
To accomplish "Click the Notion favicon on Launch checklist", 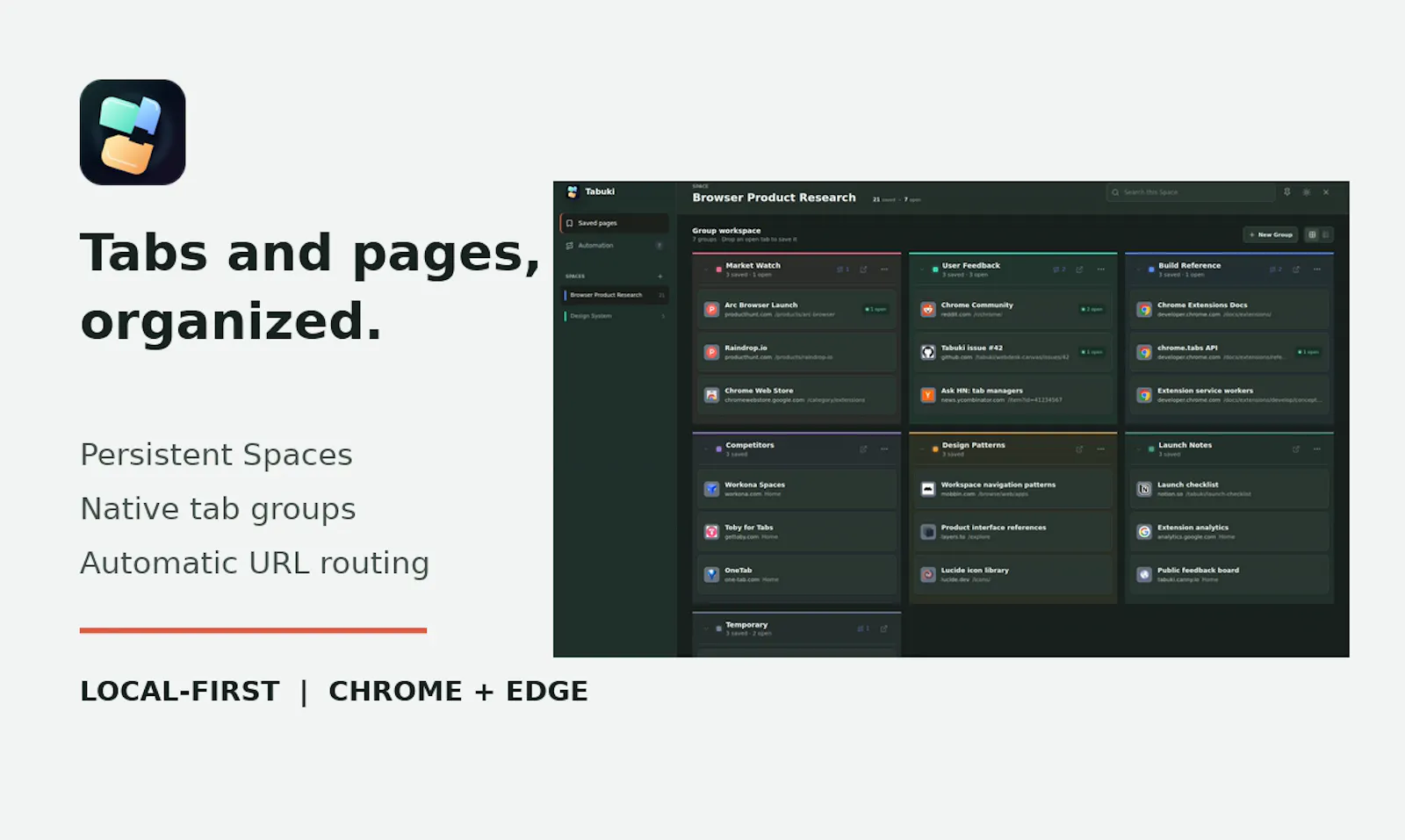I will click(x=1144, y=489).
